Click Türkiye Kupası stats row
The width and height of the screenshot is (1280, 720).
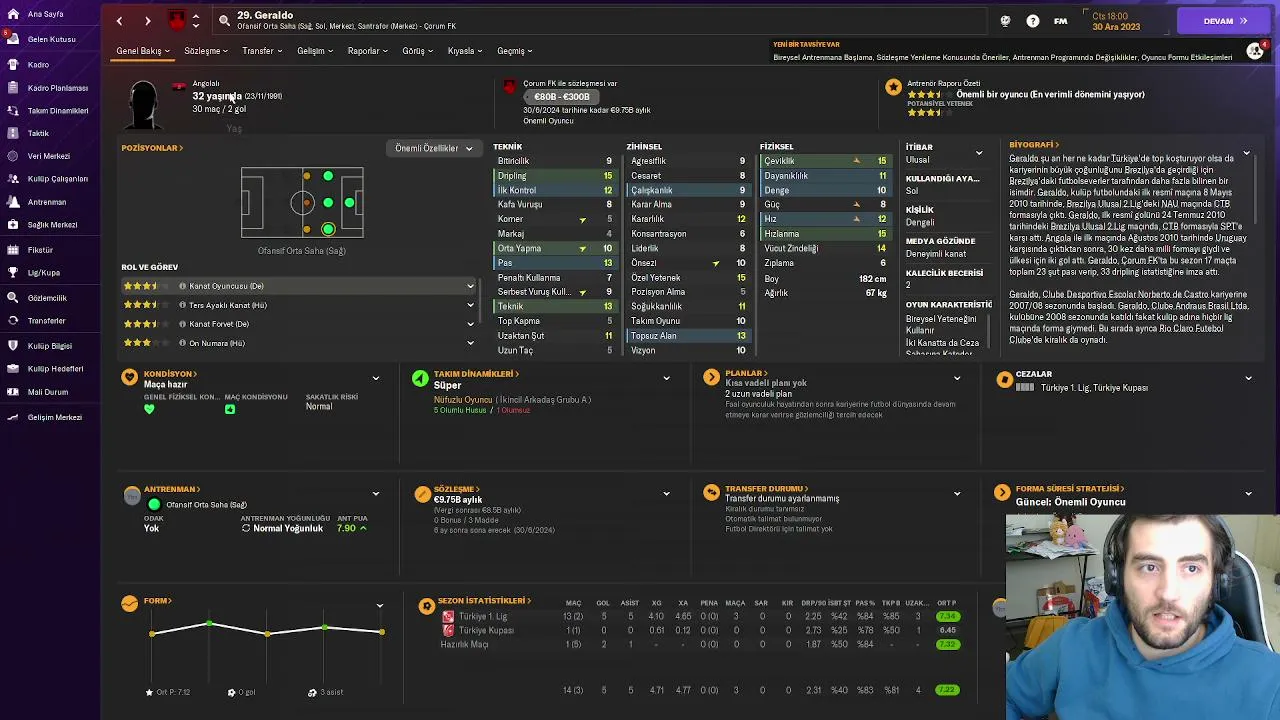[x=700, y=631]
